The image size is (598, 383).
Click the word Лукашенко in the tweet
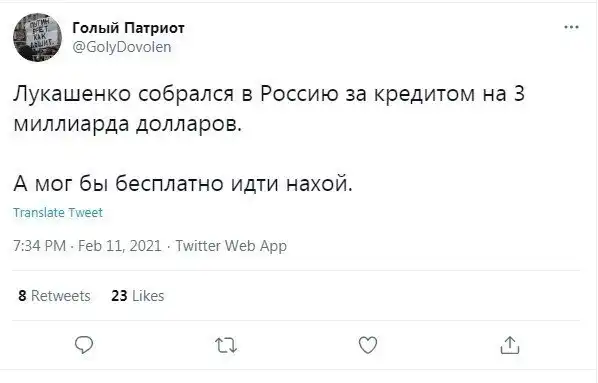(72, 93)
